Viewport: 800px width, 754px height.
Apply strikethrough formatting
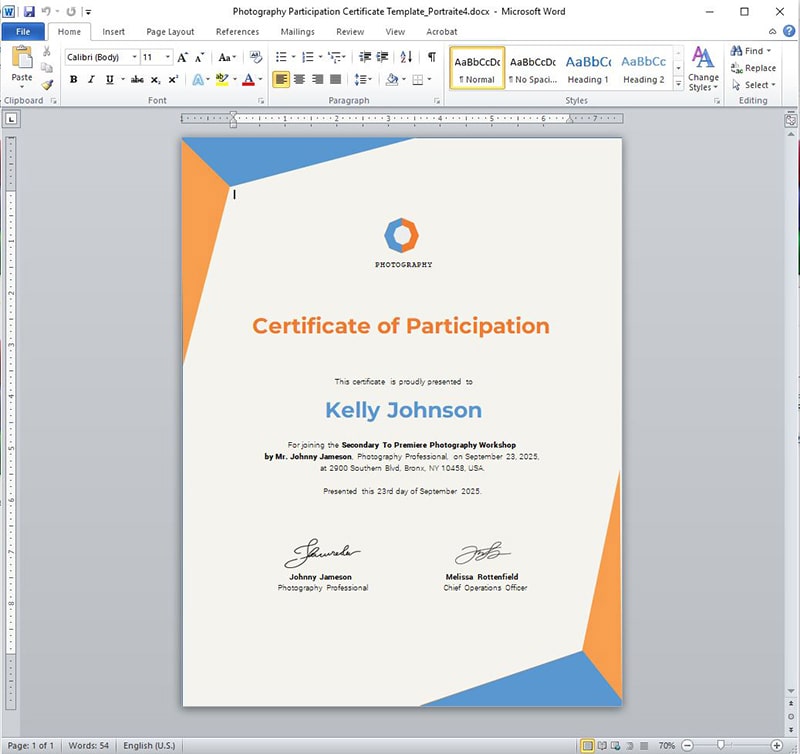[139, 80]
